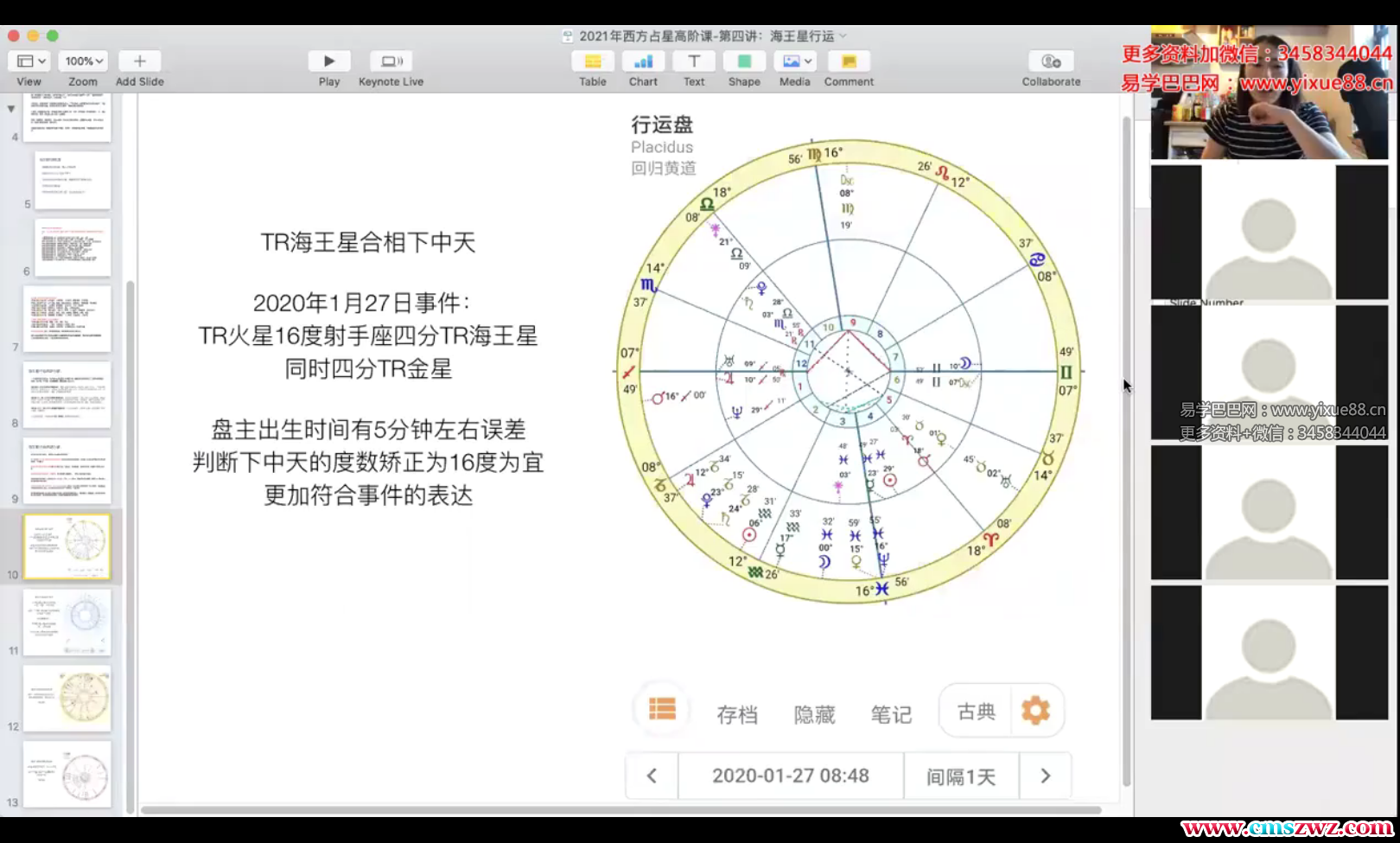Open the View dropdown menu
Screen dimensions: 1400x843
click(x=31, y=61)
